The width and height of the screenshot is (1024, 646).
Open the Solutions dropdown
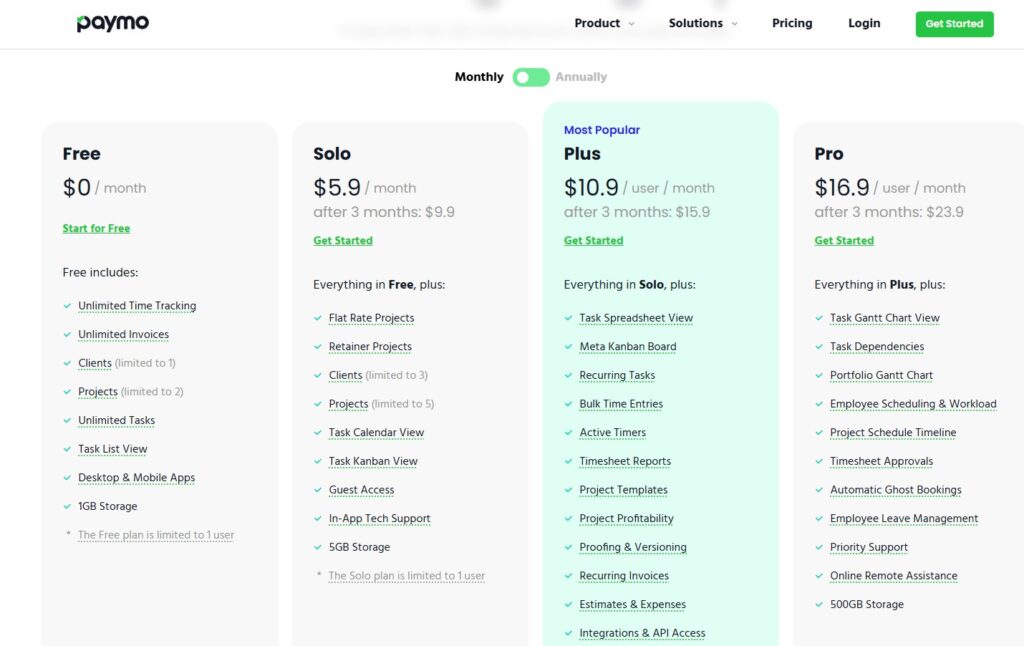pyautogui.click(x=696, y=22)
